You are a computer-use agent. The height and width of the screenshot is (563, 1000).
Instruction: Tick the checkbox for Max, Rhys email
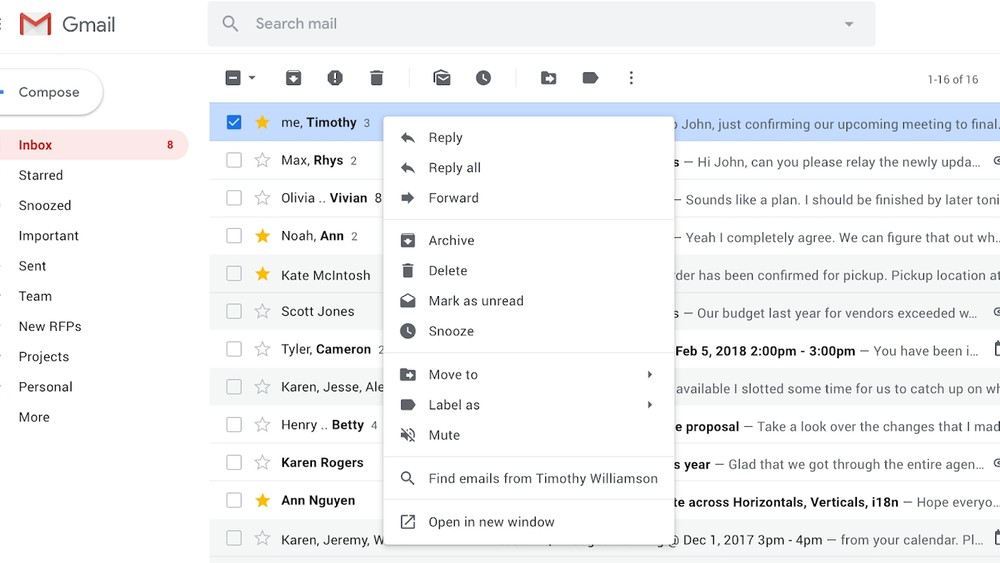234,160
